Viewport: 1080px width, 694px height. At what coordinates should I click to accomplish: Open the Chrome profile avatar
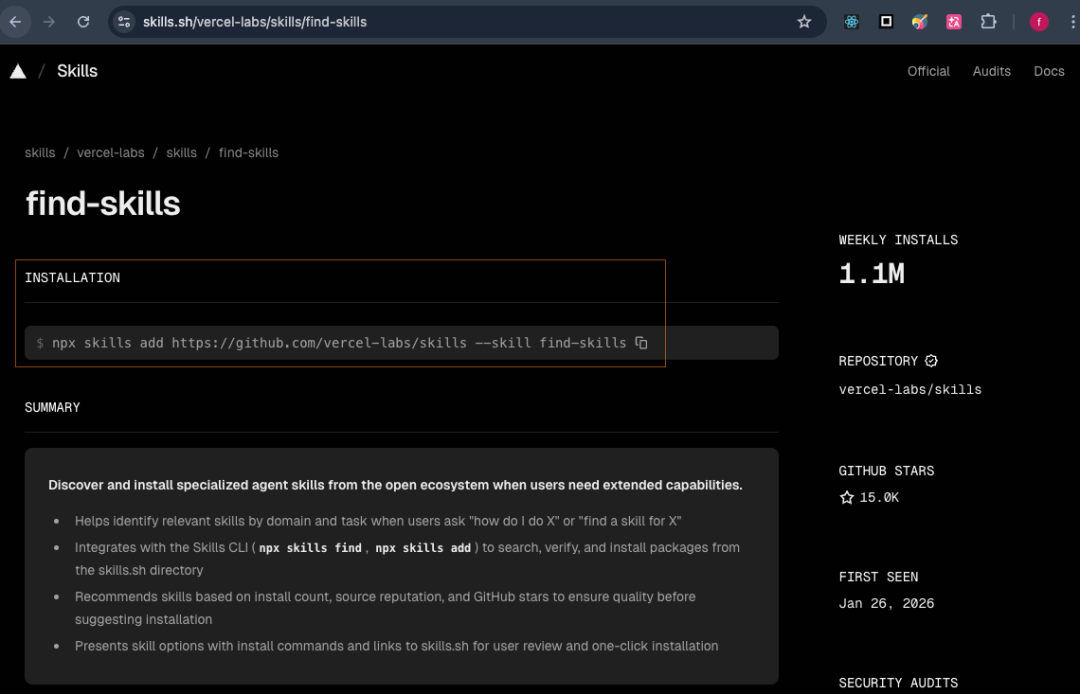tap(1039, 22)
